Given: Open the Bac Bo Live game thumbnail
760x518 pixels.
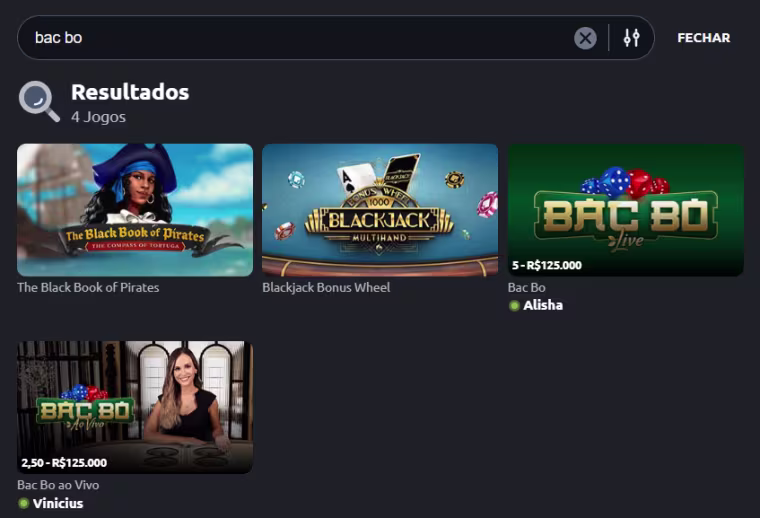Looking at the screenshot, I should (626, 210).
